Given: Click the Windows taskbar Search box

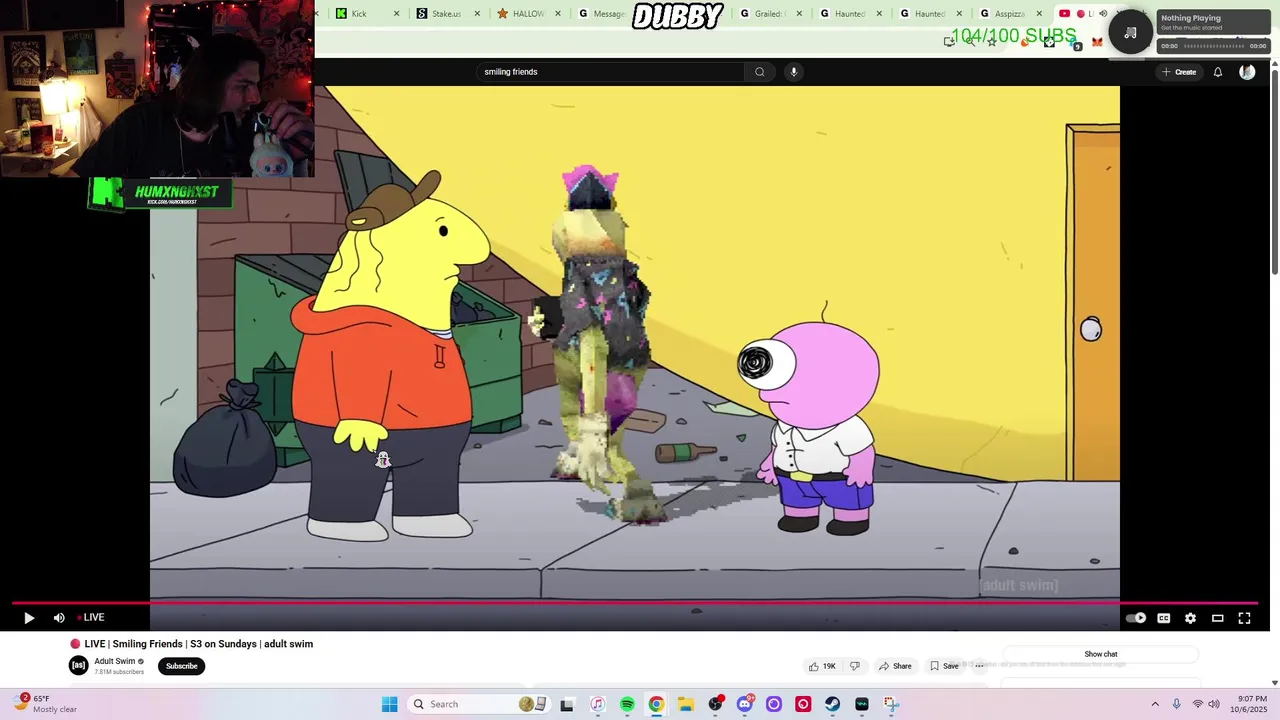Looking at the screenshot, I should click(480, 704).
